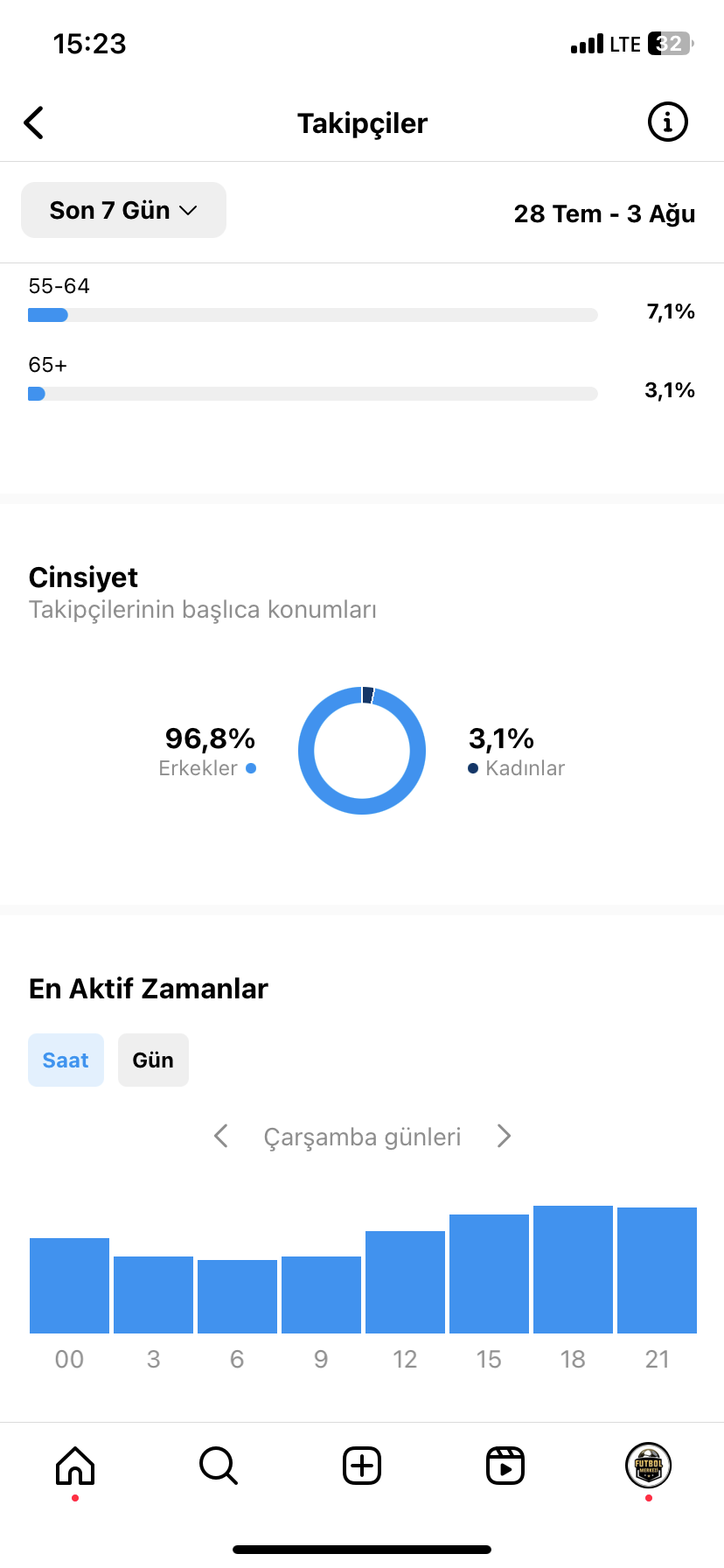Tap the 65+ age progress bar
The image size is (724, 1568).
coord(313,394)
